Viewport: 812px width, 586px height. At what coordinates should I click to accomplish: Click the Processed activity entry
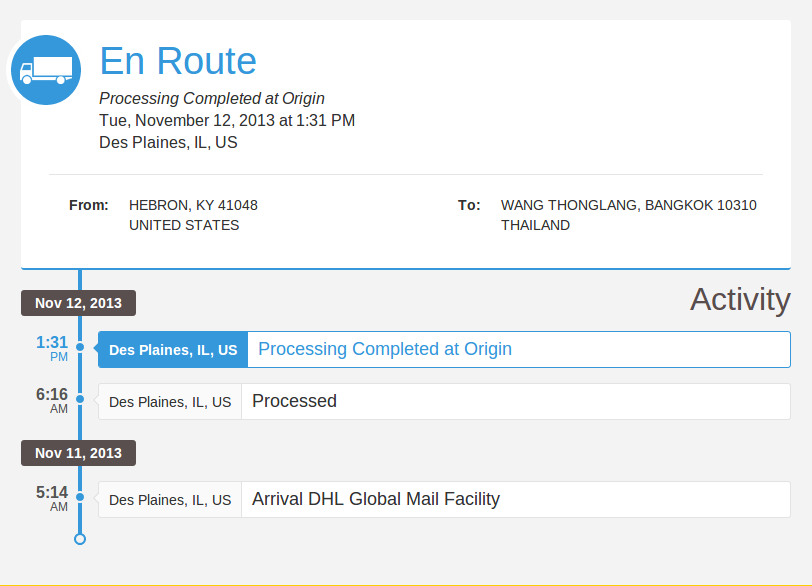295,401
